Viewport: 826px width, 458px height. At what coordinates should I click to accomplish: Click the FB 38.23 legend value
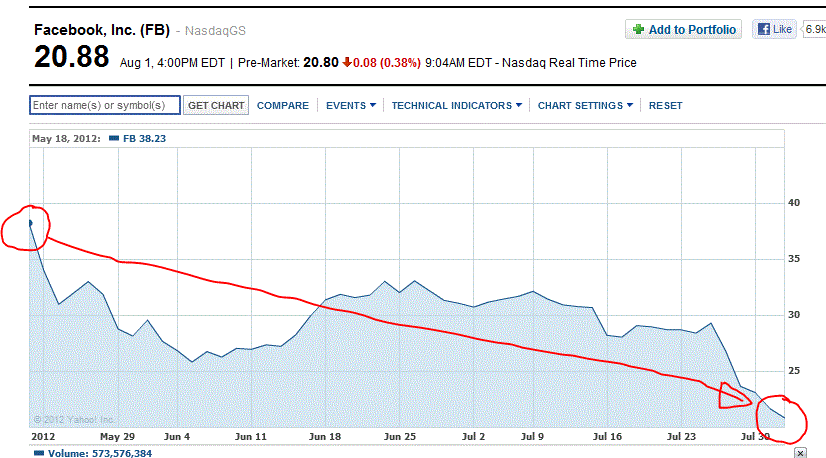coord(144,139)
